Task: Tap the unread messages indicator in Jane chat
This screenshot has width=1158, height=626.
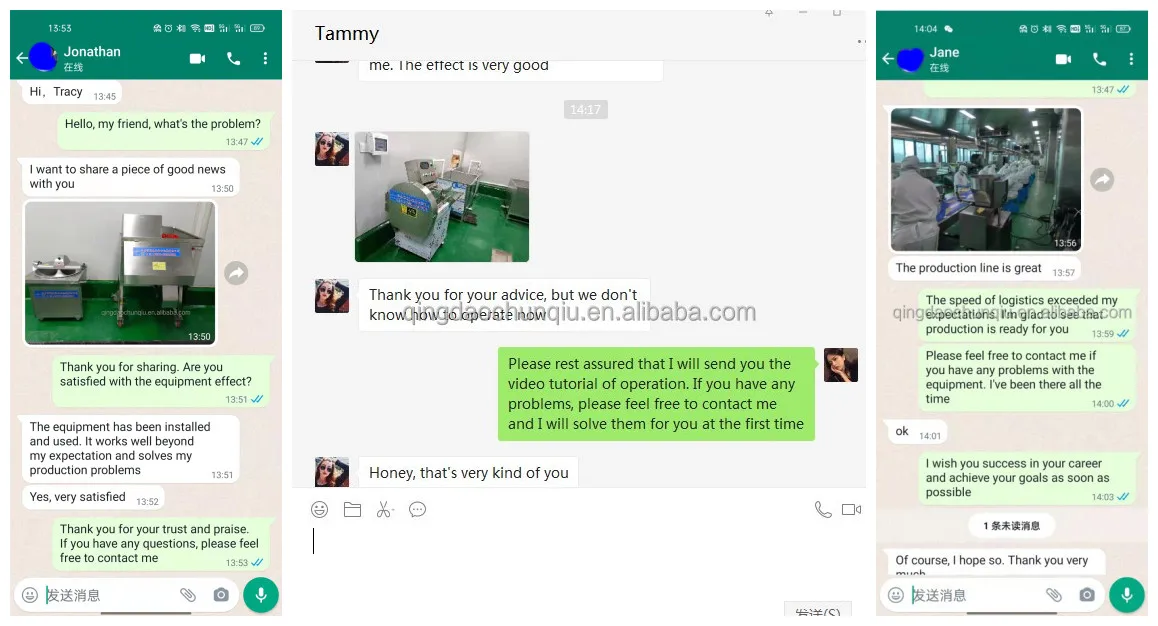Action: [x=1012, y=526]
